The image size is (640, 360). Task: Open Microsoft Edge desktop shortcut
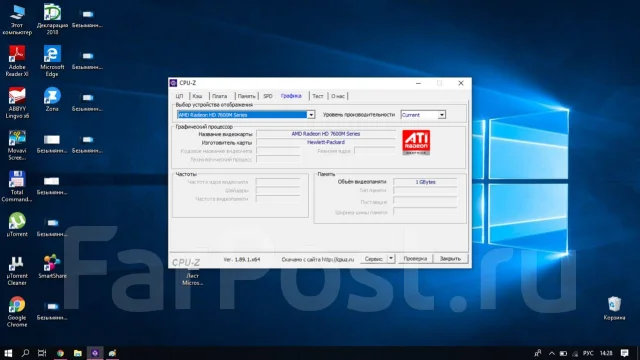52,61
